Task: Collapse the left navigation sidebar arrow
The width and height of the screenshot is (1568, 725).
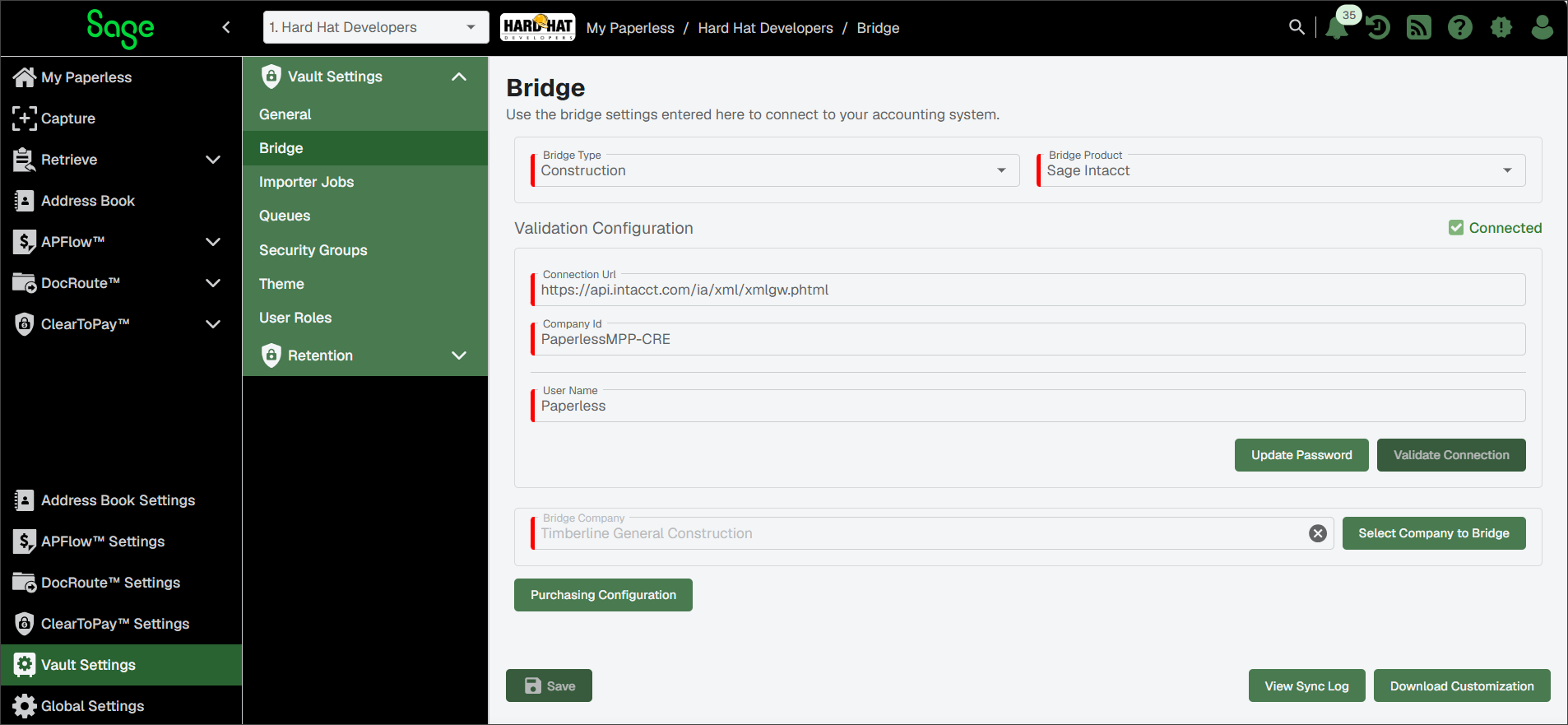Action: coord(226,27)
